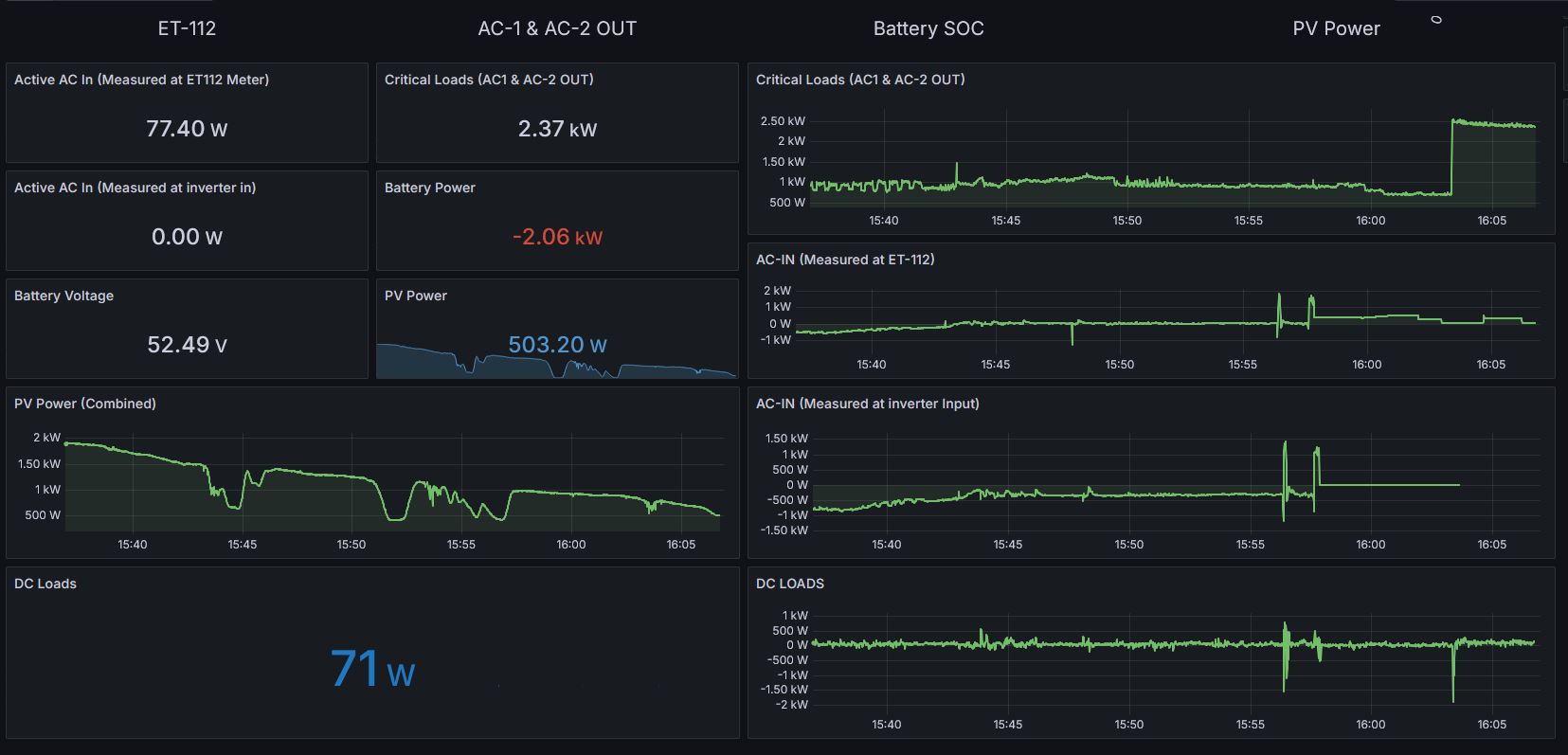Click the 52.49 V battery voltage value
1568x755 pixels.
[187, 345]
